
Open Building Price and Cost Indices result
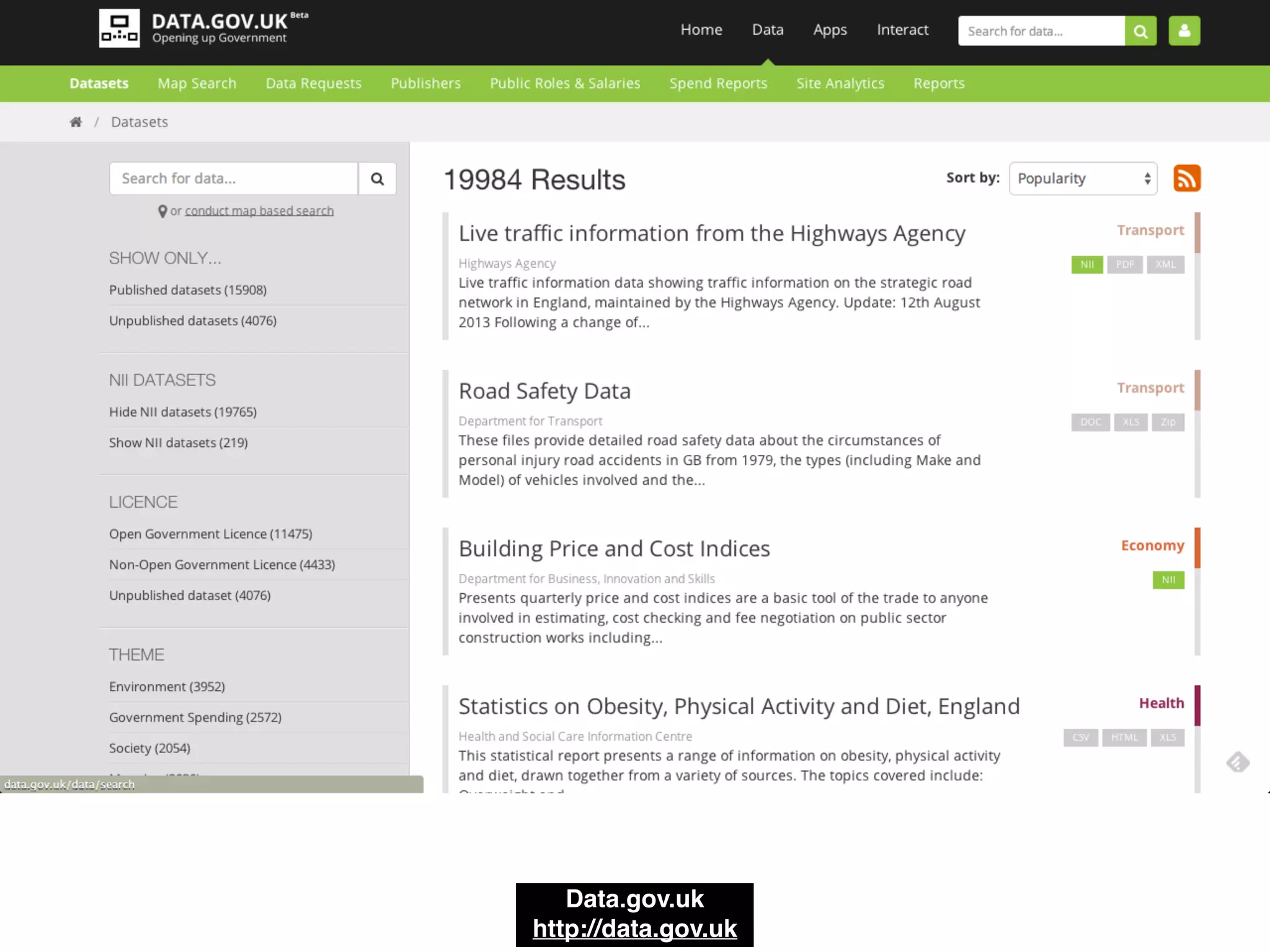614,549
